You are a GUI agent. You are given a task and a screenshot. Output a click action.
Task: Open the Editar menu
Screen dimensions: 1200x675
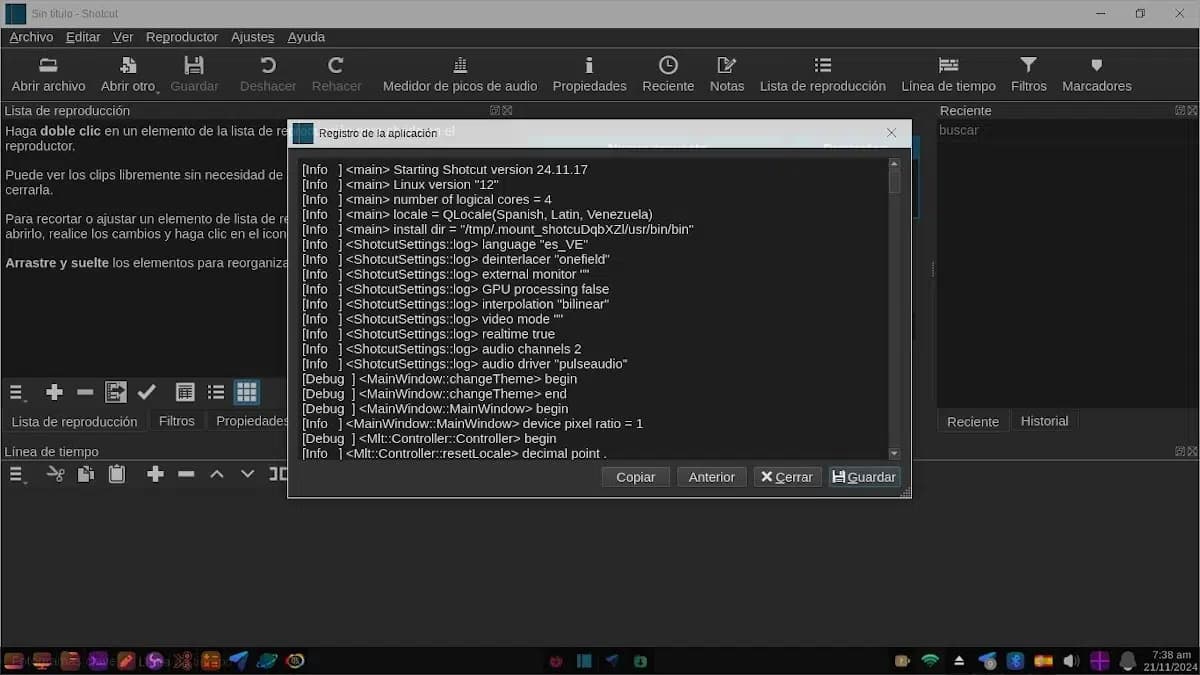[83, 37]
